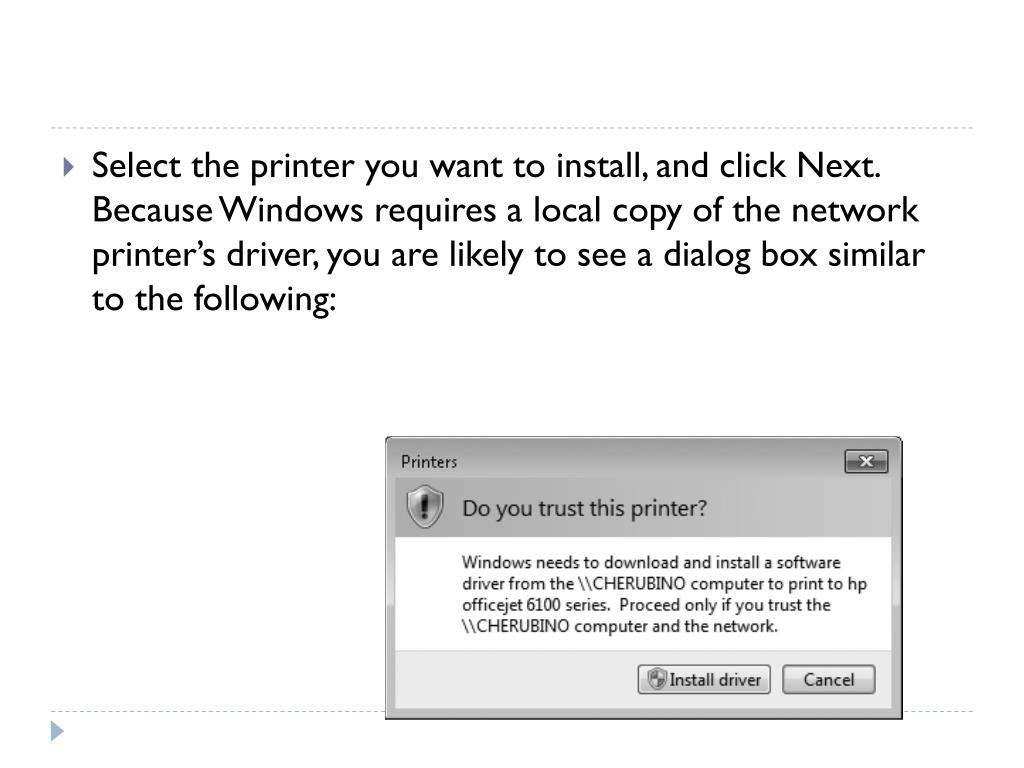The width and height of the screenshot is (1024, 768).
Task: Click the empty dialog footer left of Install driver
Action: (x=516, y=679)
